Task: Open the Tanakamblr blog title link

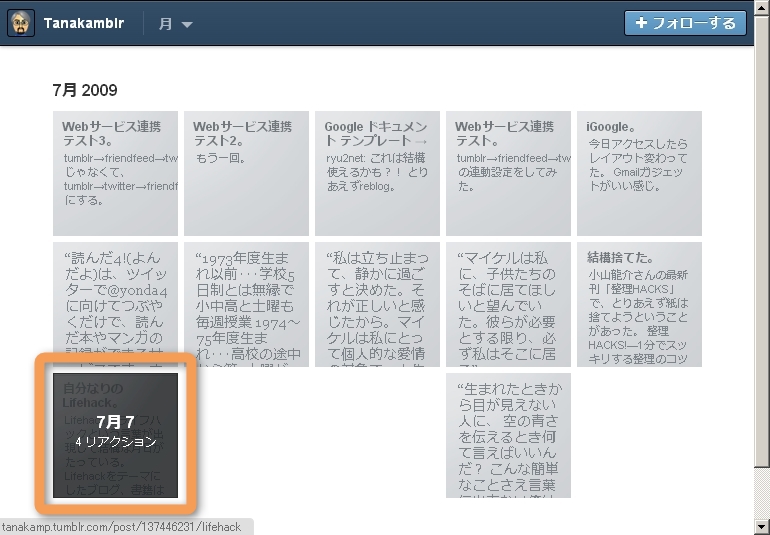Action: point(84,24)
